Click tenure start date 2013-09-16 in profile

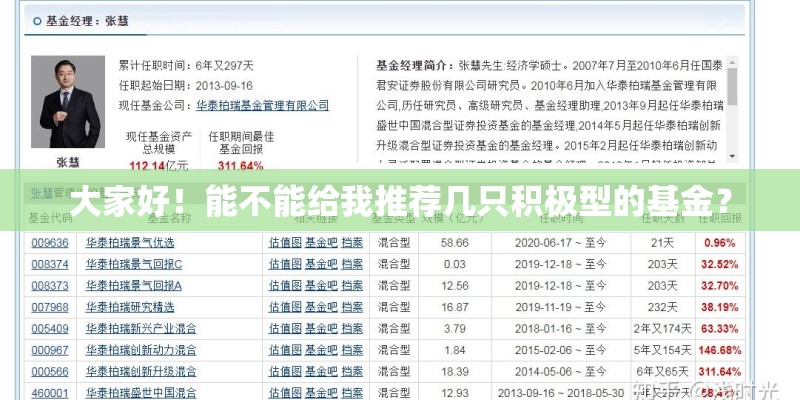point(224,86)
